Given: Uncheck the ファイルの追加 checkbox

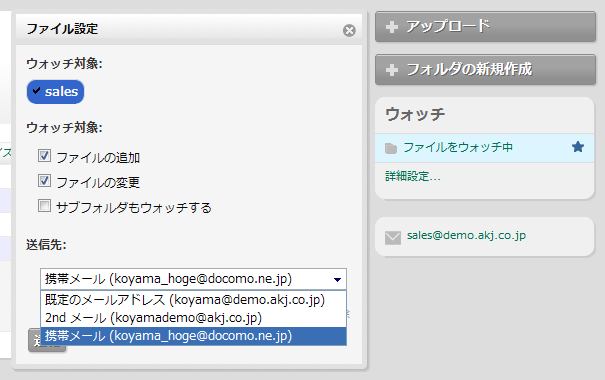Looking at the screenshot, I should (44, 156).
